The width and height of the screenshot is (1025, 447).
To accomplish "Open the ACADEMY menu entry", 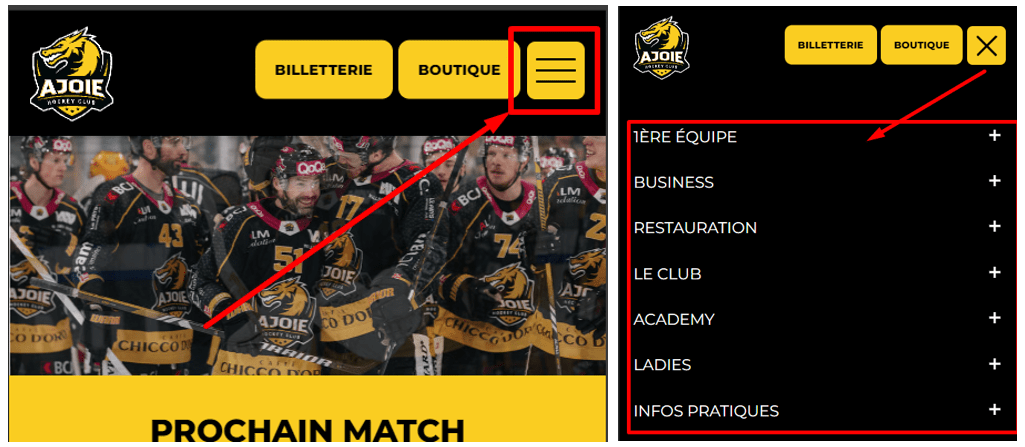I will click(674, 320).
